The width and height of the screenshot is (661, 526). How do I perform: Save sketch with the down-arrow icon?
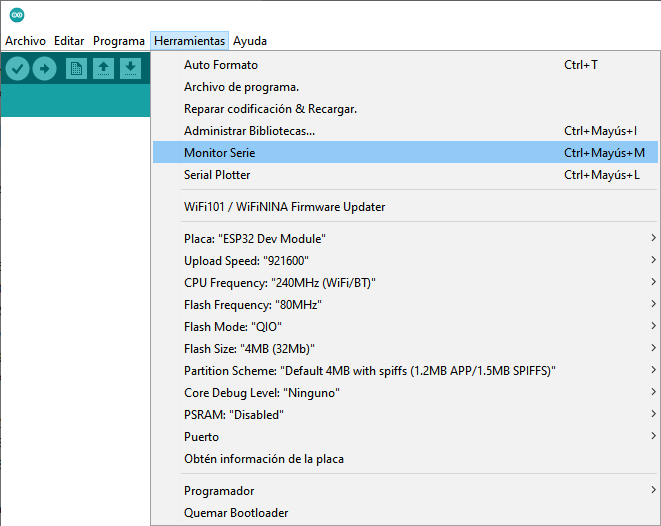[x=130, y=68]
